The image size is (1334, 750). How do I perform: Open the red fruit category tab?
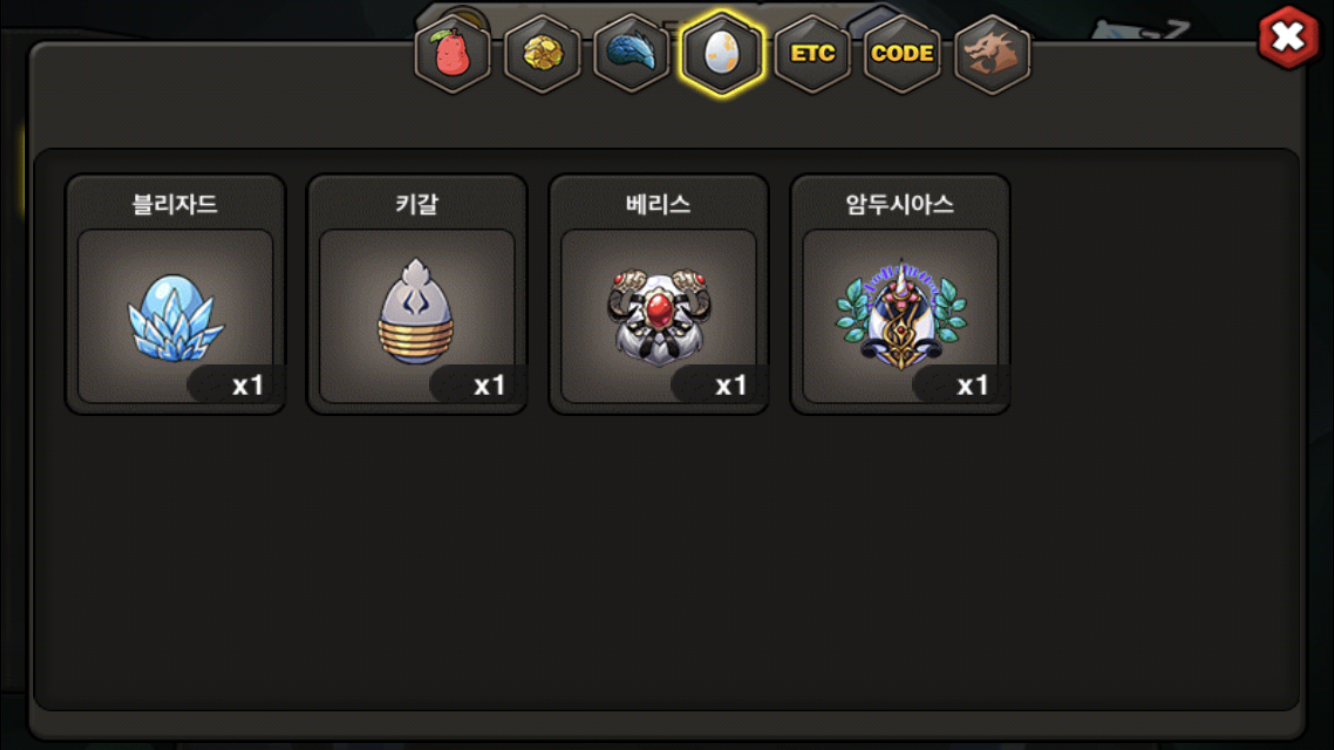click(x=453, y=53)
